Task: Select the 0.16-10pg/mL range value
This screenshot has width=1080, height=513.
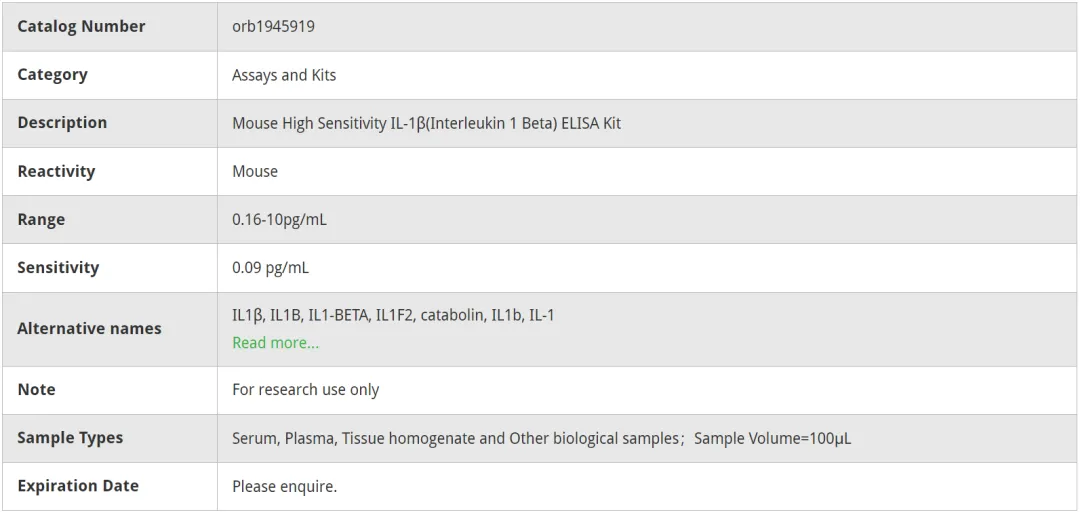Action: coord(279,220)
